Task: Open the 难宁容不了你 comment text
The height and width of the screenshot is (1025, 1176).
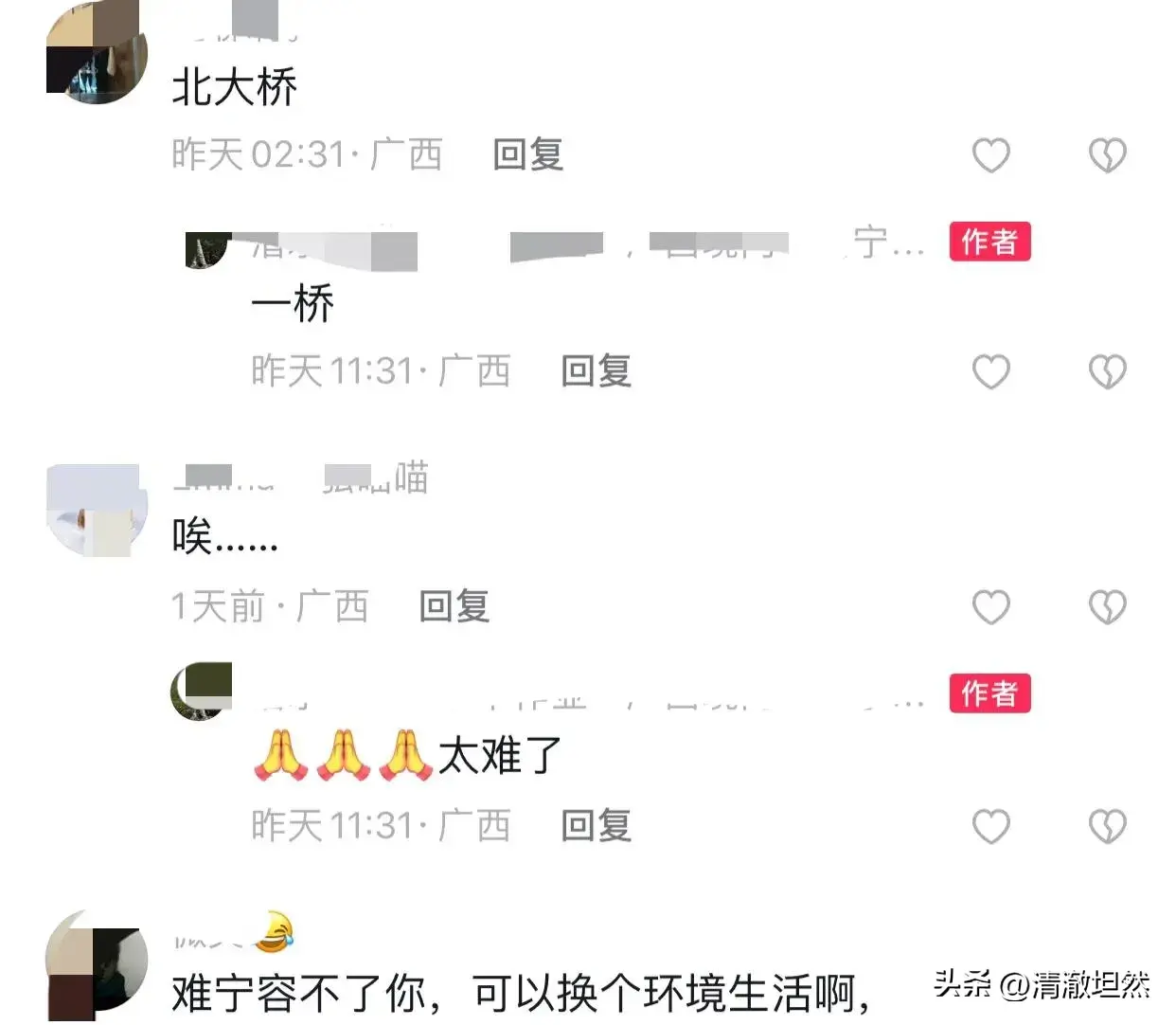Action: click(x=521, y=992)
